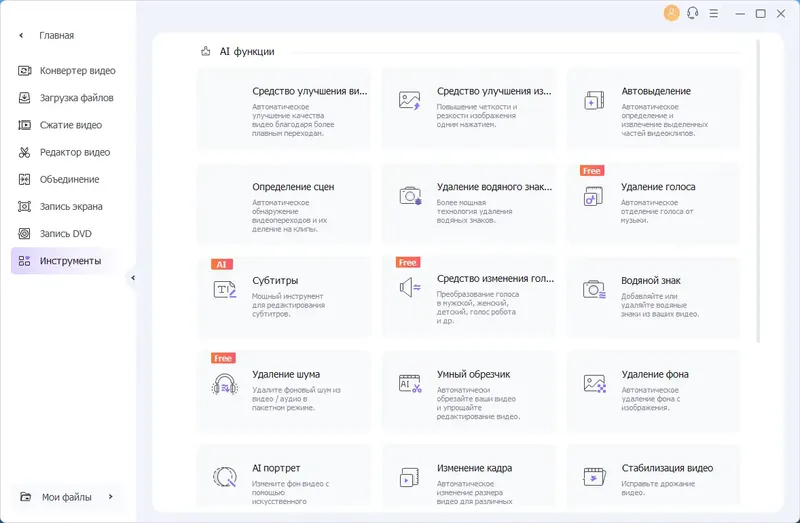Click the Субтитры tool icon
The image size is (800, 523).
pyautogui.click(x=224, y=290)
